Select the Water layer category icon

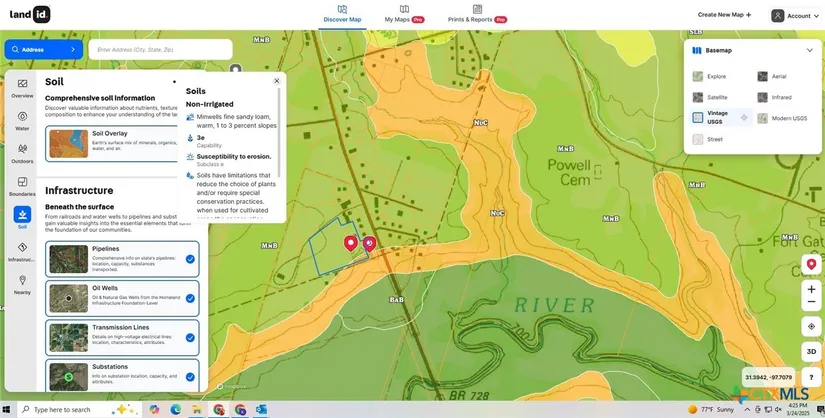click(x=22, y=120)
